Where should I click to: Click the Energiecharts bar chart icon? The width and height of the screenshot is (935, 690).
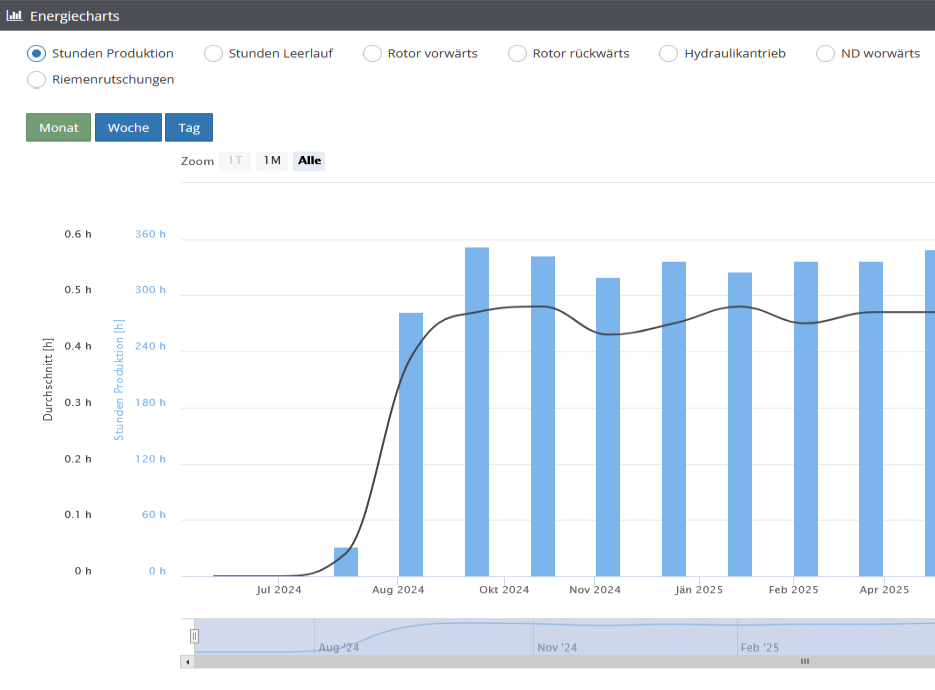14,15
